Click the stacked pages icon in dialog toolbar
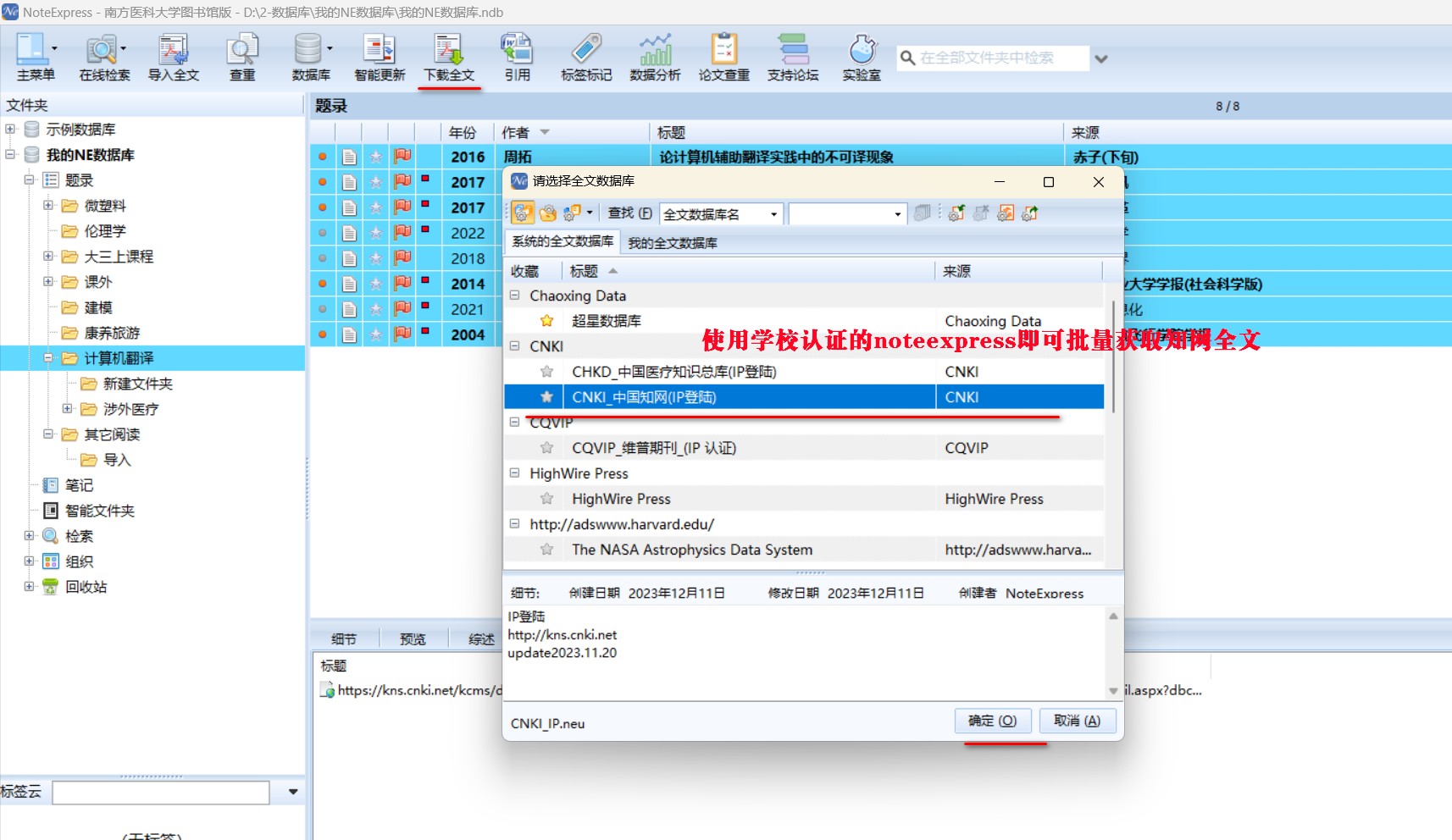This screenshot has height=840, width=1452. click(923, 213)
